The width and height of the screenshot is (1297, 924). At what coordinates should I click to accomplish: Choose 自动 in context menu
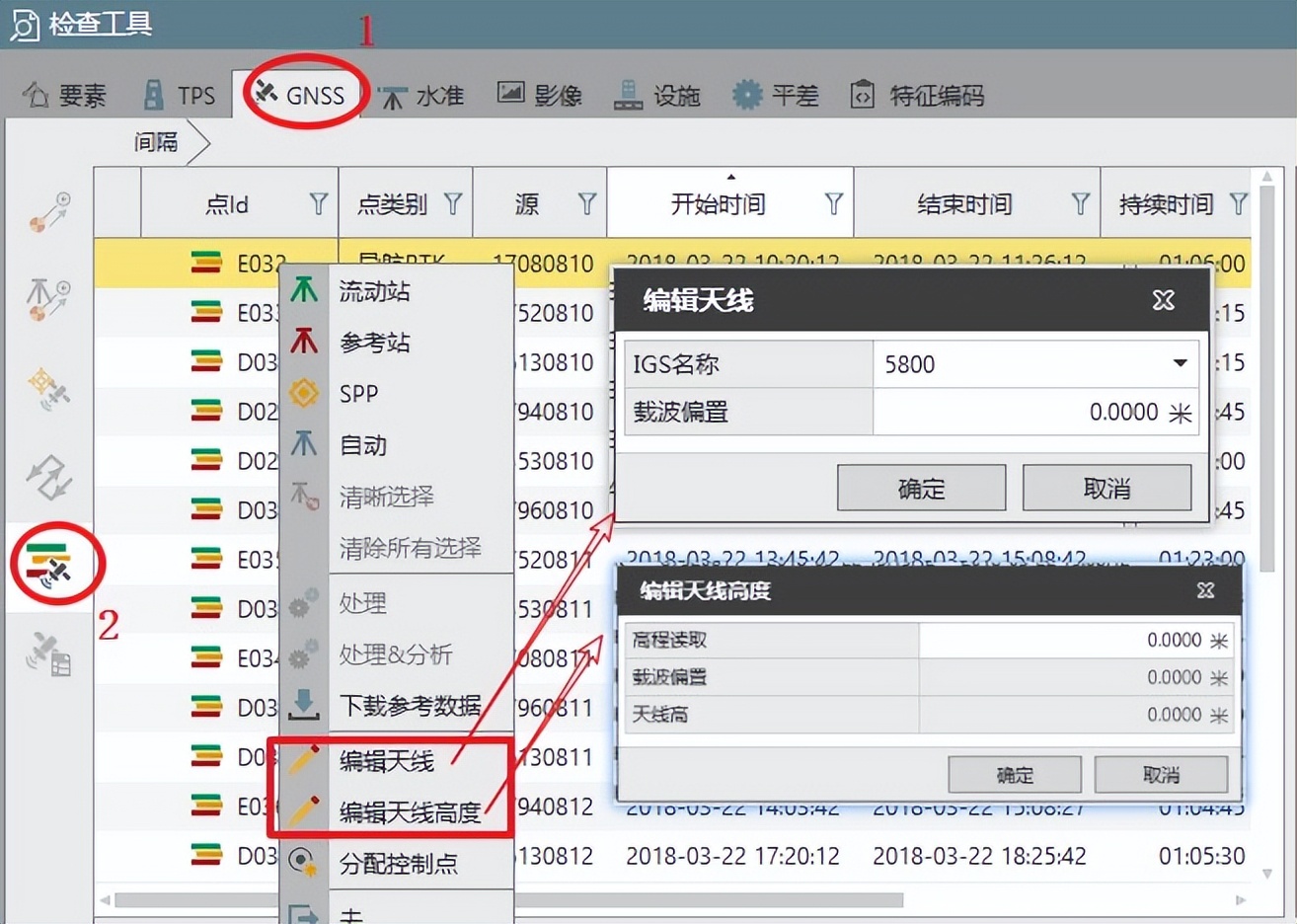coord(397,445)
